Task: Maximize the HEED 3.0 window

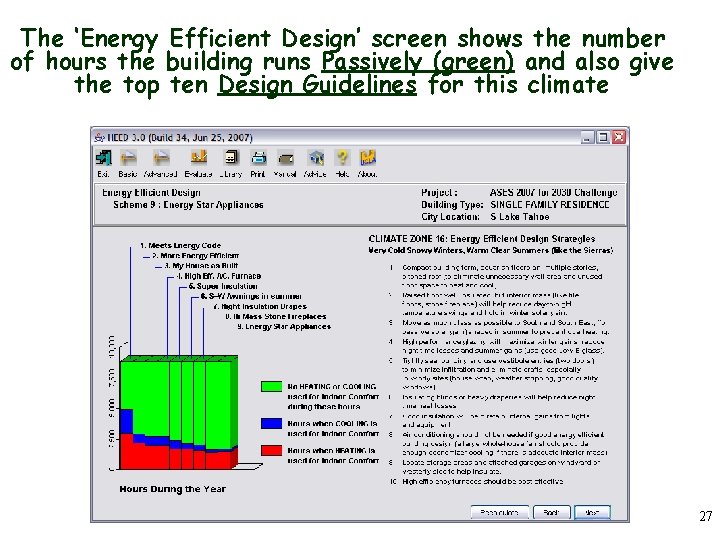Action: tap(603, 137)
